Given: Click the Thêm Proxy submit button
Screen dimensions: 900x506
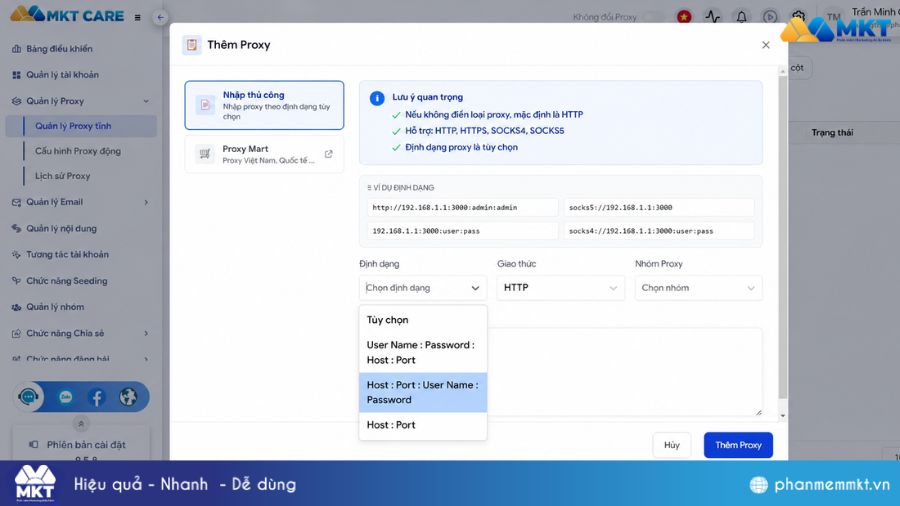Looking at the screenshot, I should pyautogui.click(x=738, y=445).
